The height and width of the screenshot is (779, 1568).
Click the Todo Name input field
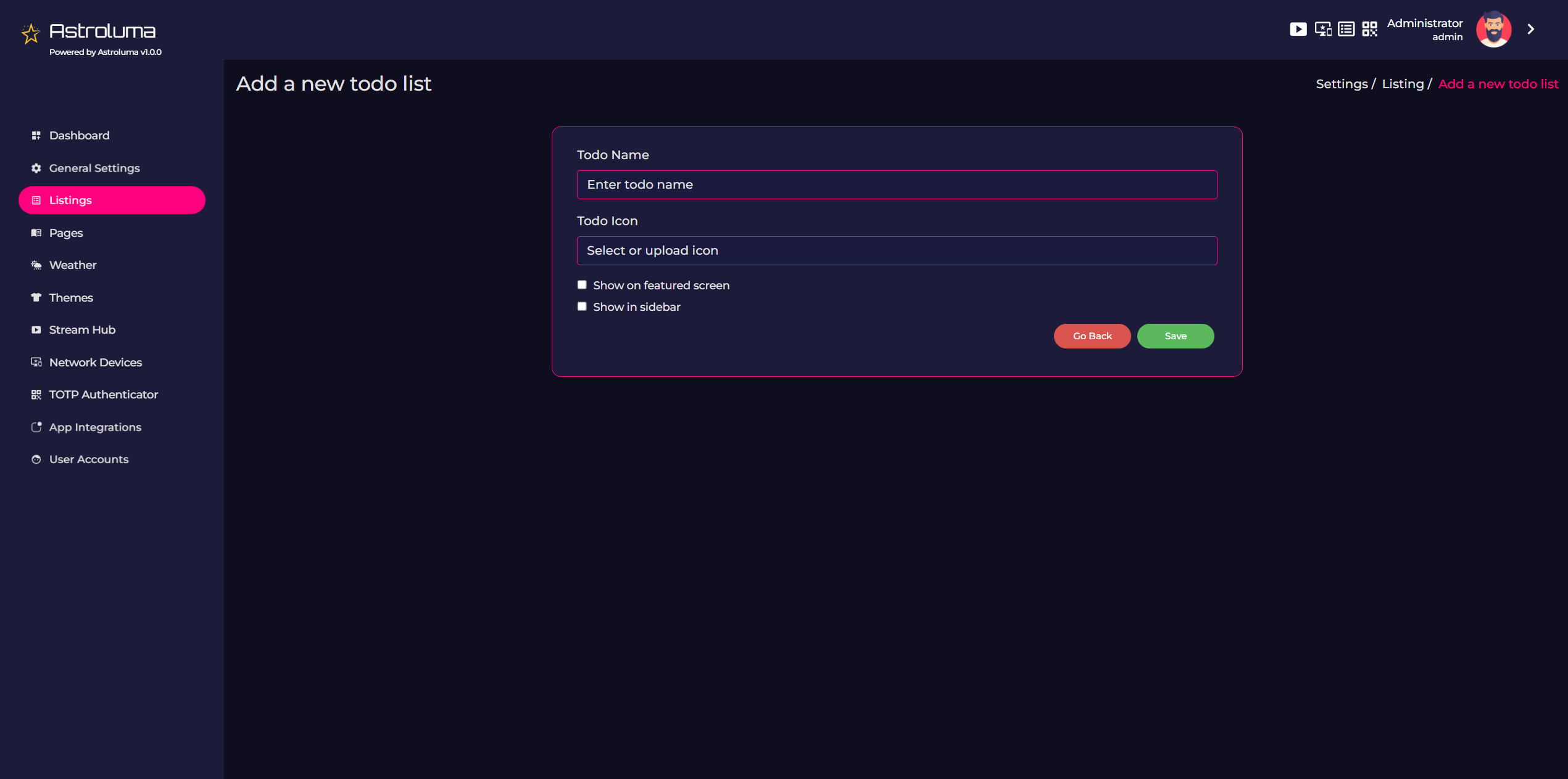point(897,184)
